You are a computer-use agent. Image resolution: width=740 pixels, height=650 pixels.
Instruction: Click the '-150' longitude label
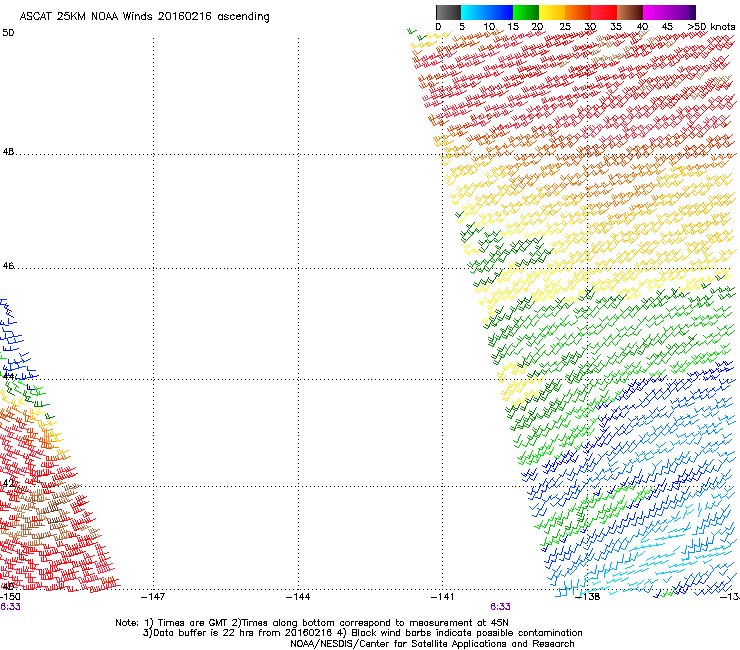point(10,597)
